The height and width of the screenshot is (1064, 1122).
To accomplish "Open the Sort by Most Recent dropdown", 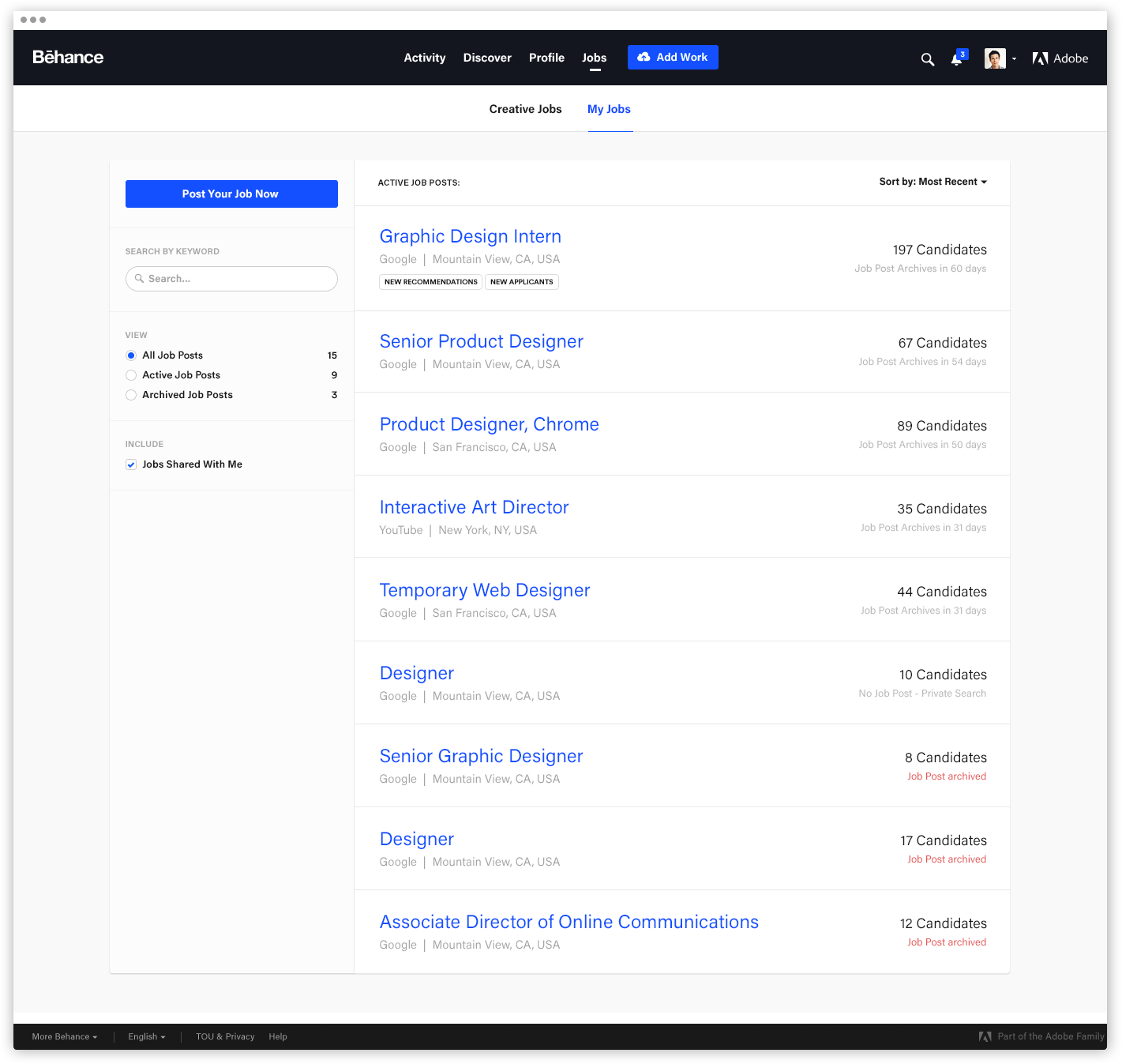I will coord(933,182).
